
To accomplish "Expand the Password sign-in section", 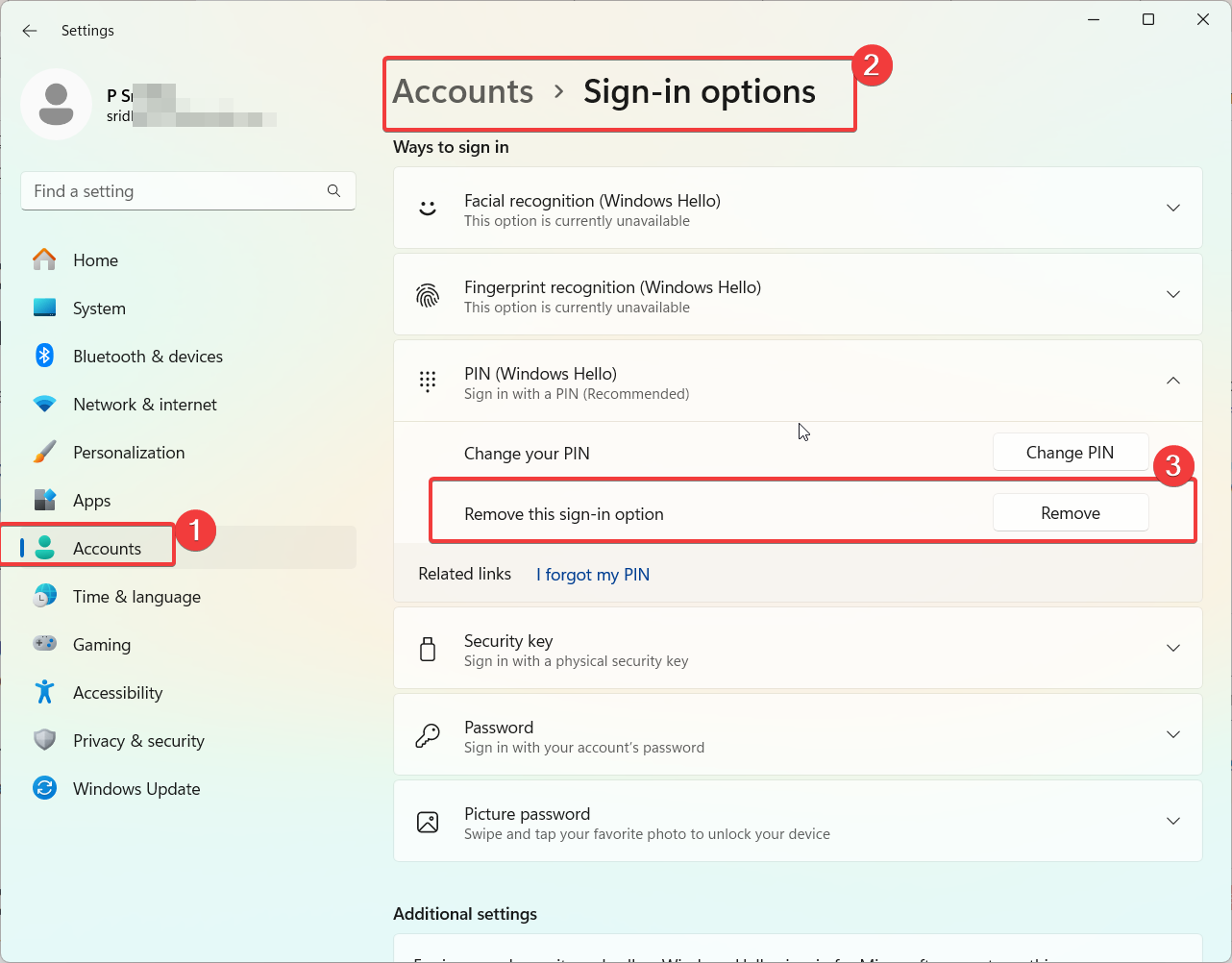I will tap(1172, 734).
